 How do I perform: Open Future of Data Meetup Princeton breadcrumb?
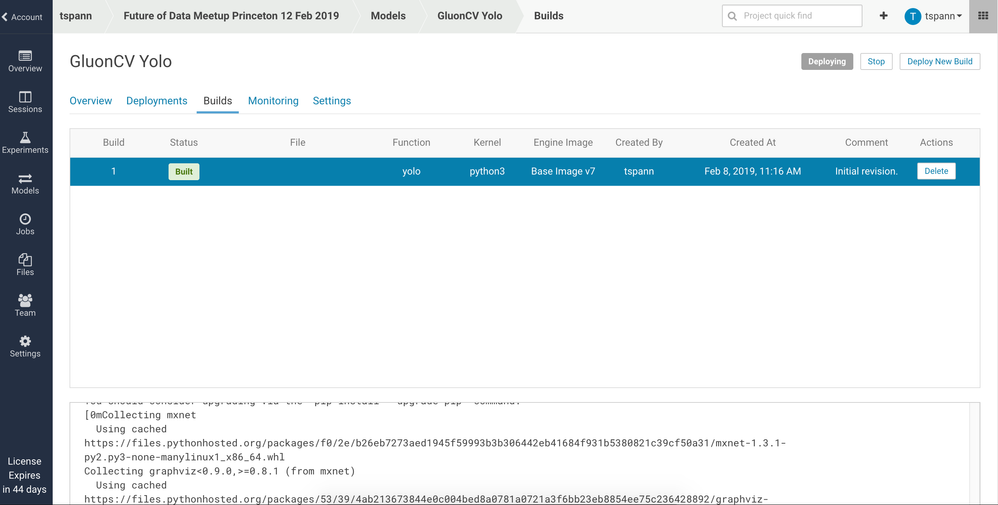(231, 16)
